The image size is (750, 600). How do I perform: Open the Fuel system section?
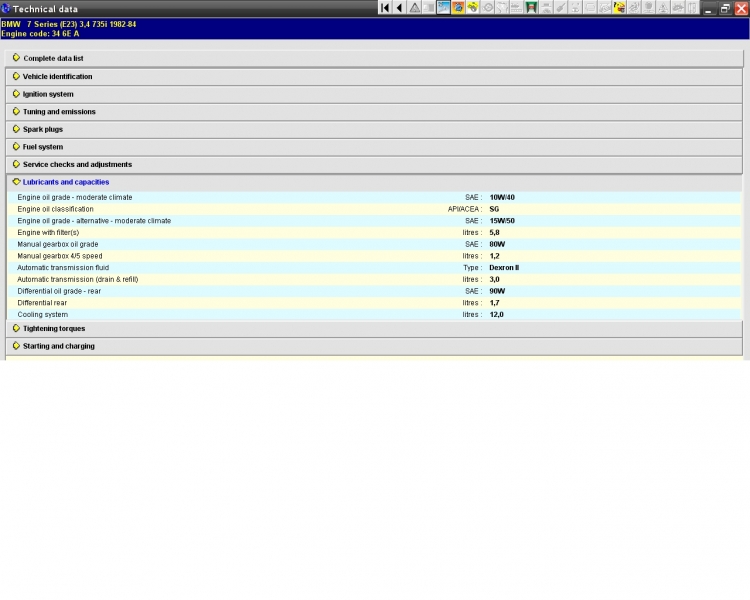43,147
